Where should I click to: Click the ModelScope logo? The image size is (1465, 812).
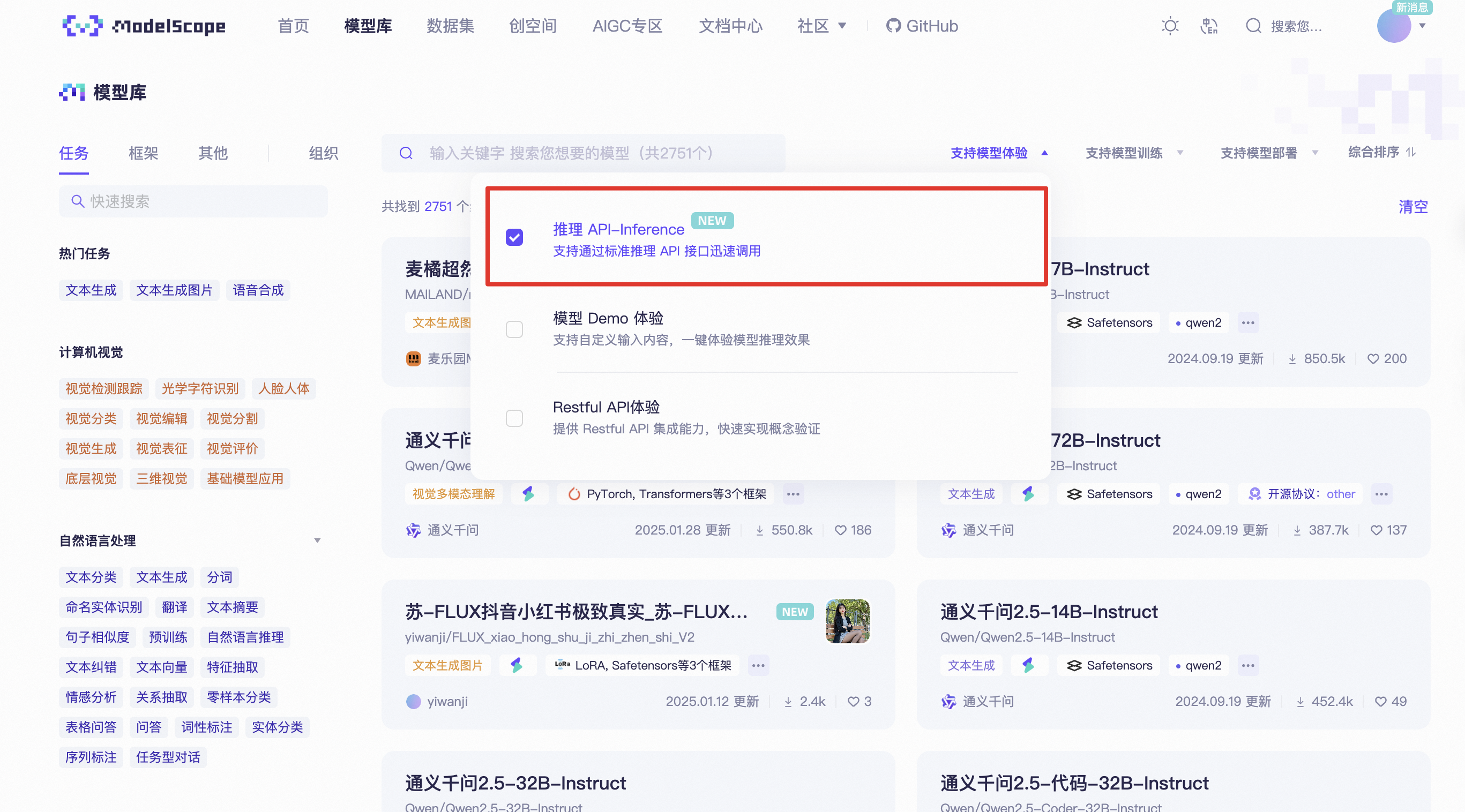[x=144, y=26]
